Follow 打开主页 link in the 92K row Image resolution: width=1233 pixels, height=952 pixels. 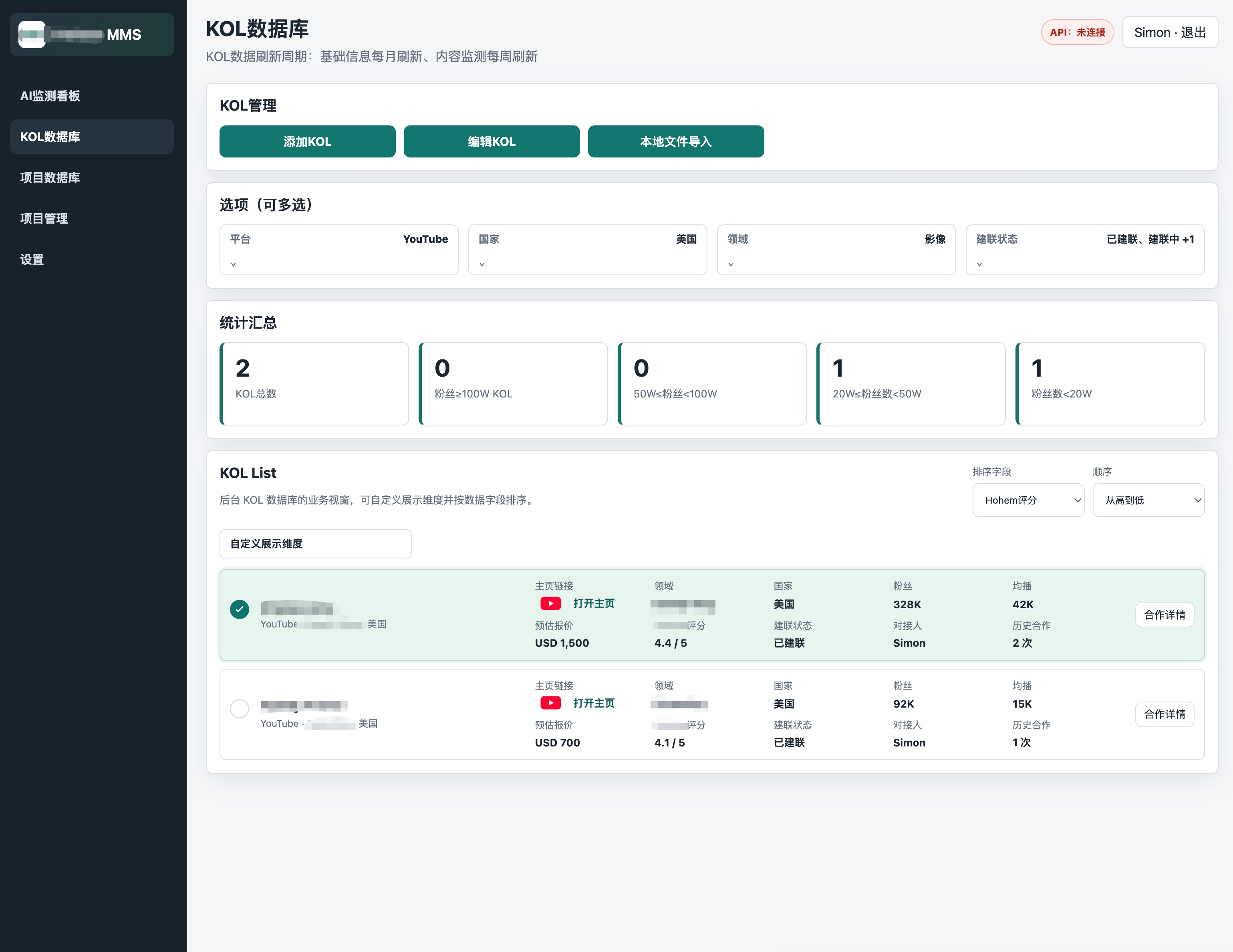click(x=594, y=703)
